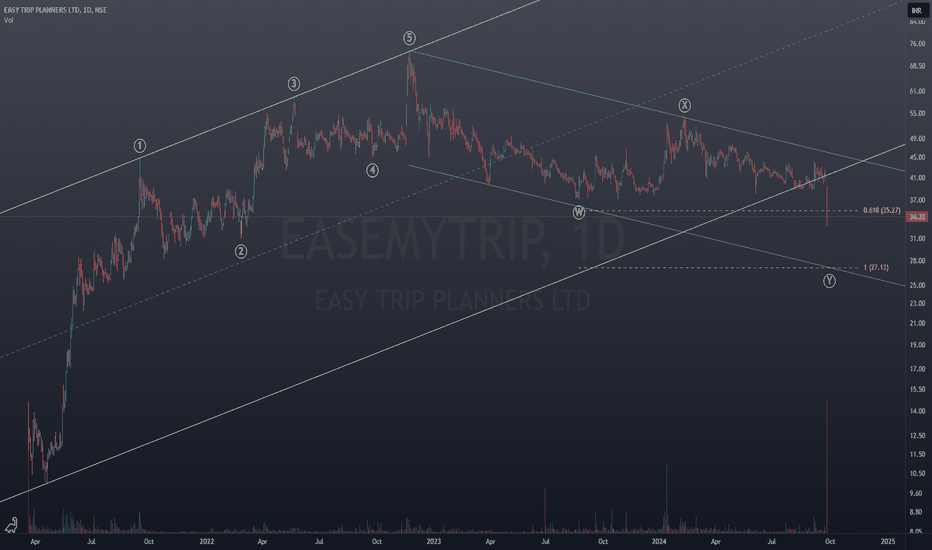
Task: Click the 45.00 price axis label
Action: [x=917, y=158]
